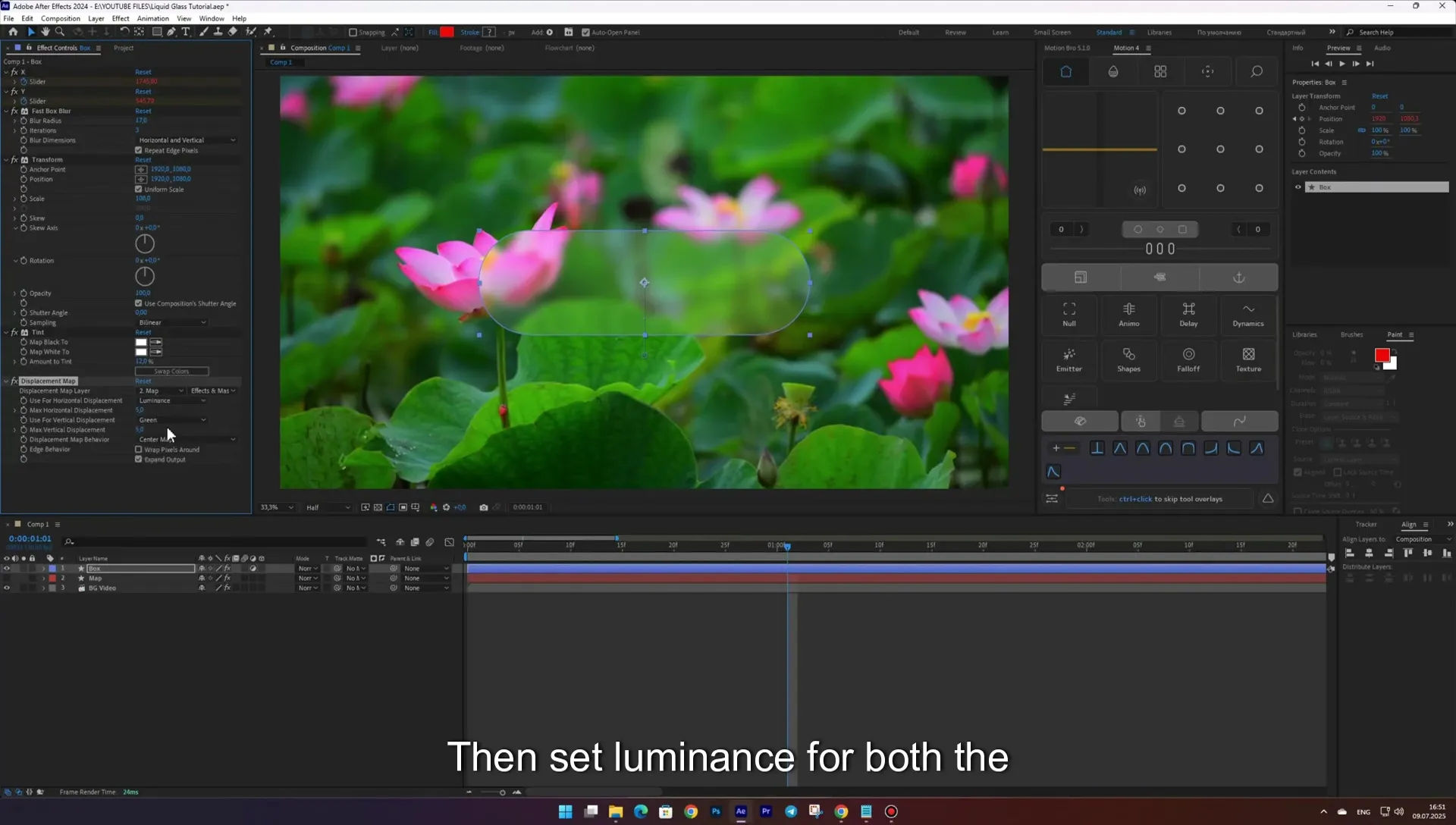Select the Pen tool in the toolbar
The width and height of the screenshot is (1456, 825).
click(171, 32)
